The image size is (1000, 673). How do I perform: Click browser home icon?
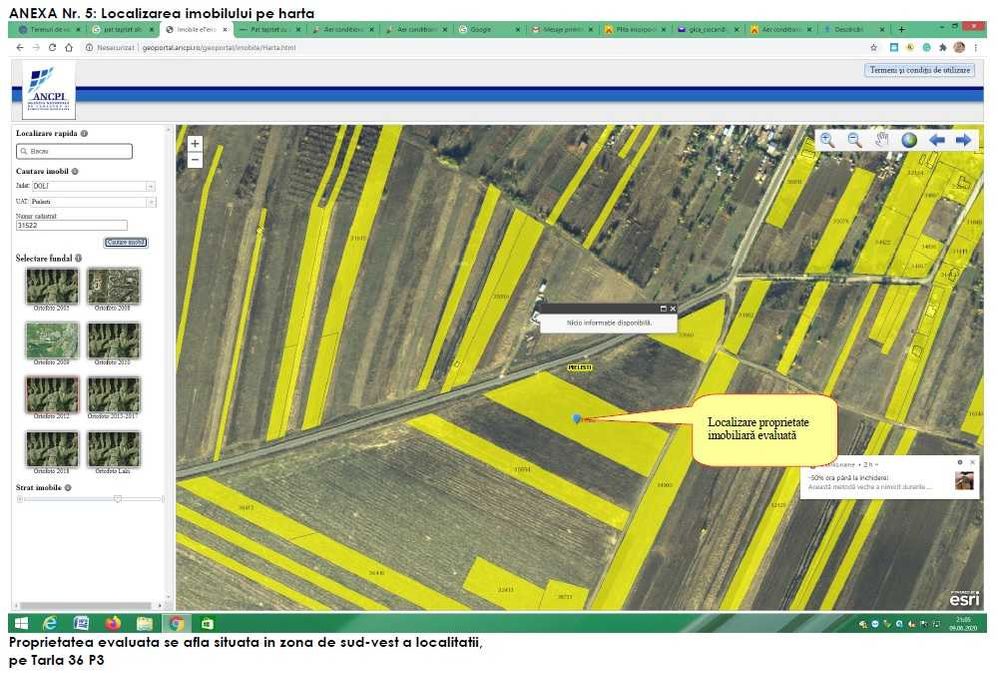click(69, 47)
